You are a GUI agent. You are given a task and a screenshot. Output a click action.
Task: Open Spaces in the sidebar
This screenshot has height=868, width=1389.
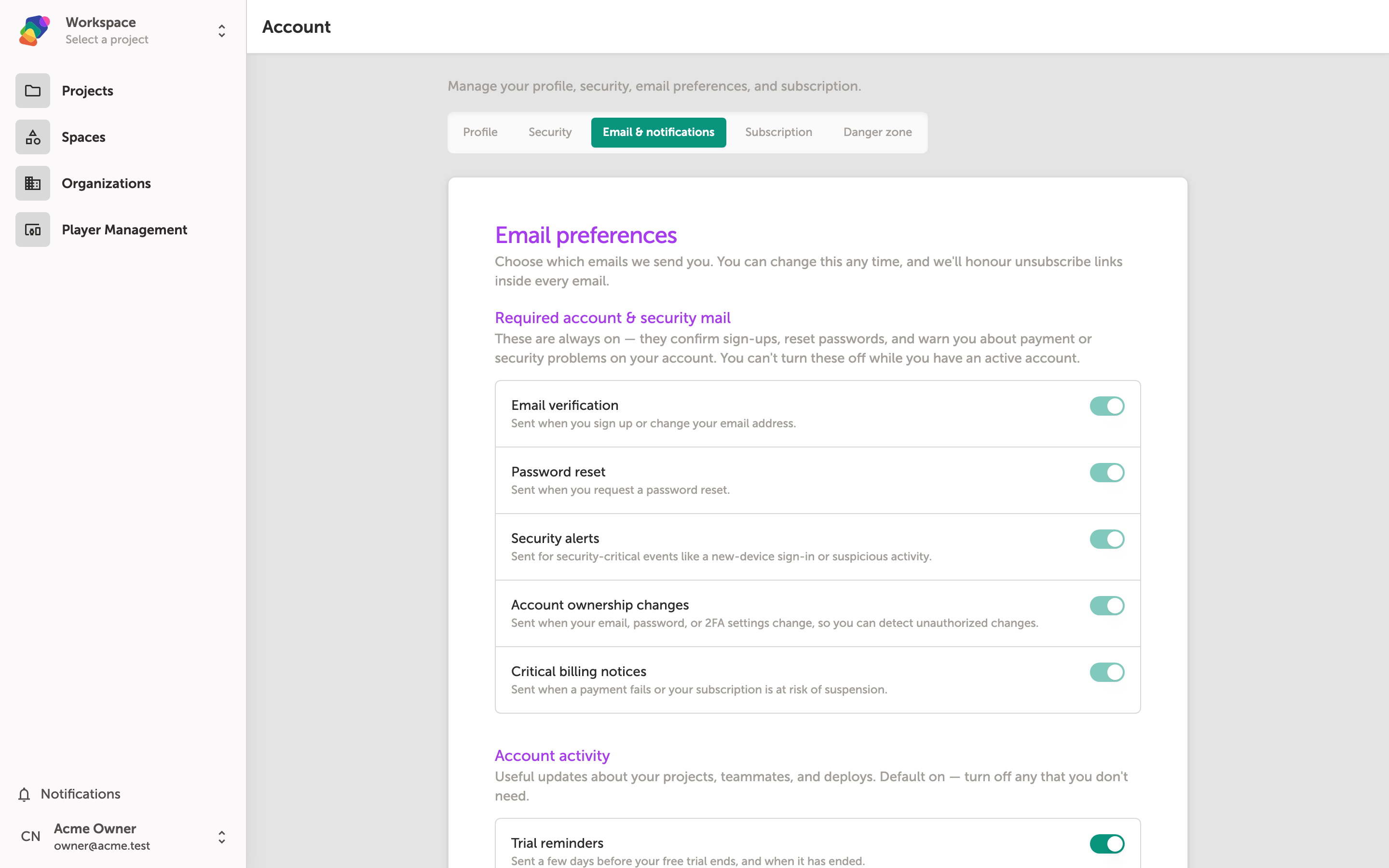click(x=123, y=137)
